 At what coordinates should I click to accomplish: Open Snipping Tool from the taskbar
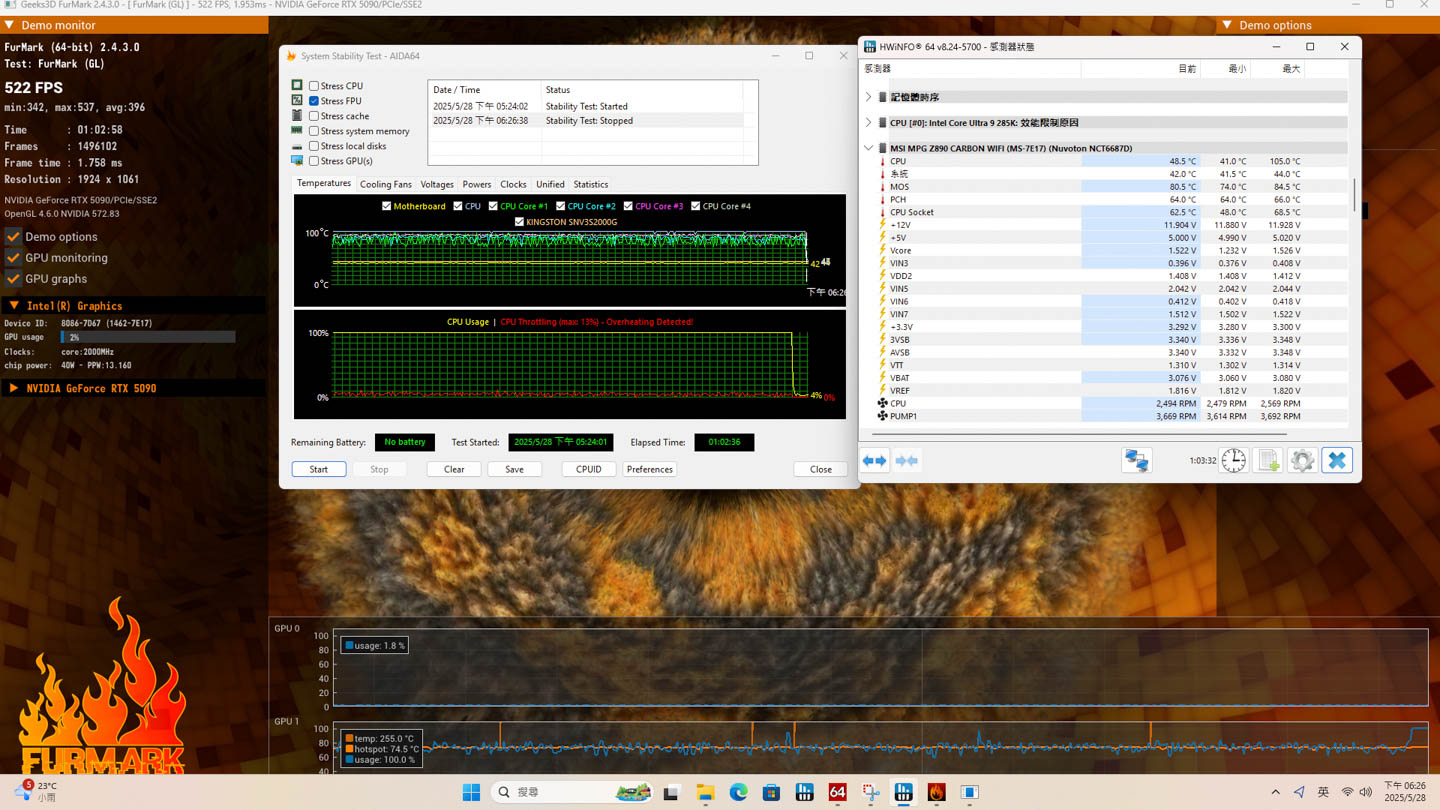(871, 792)
